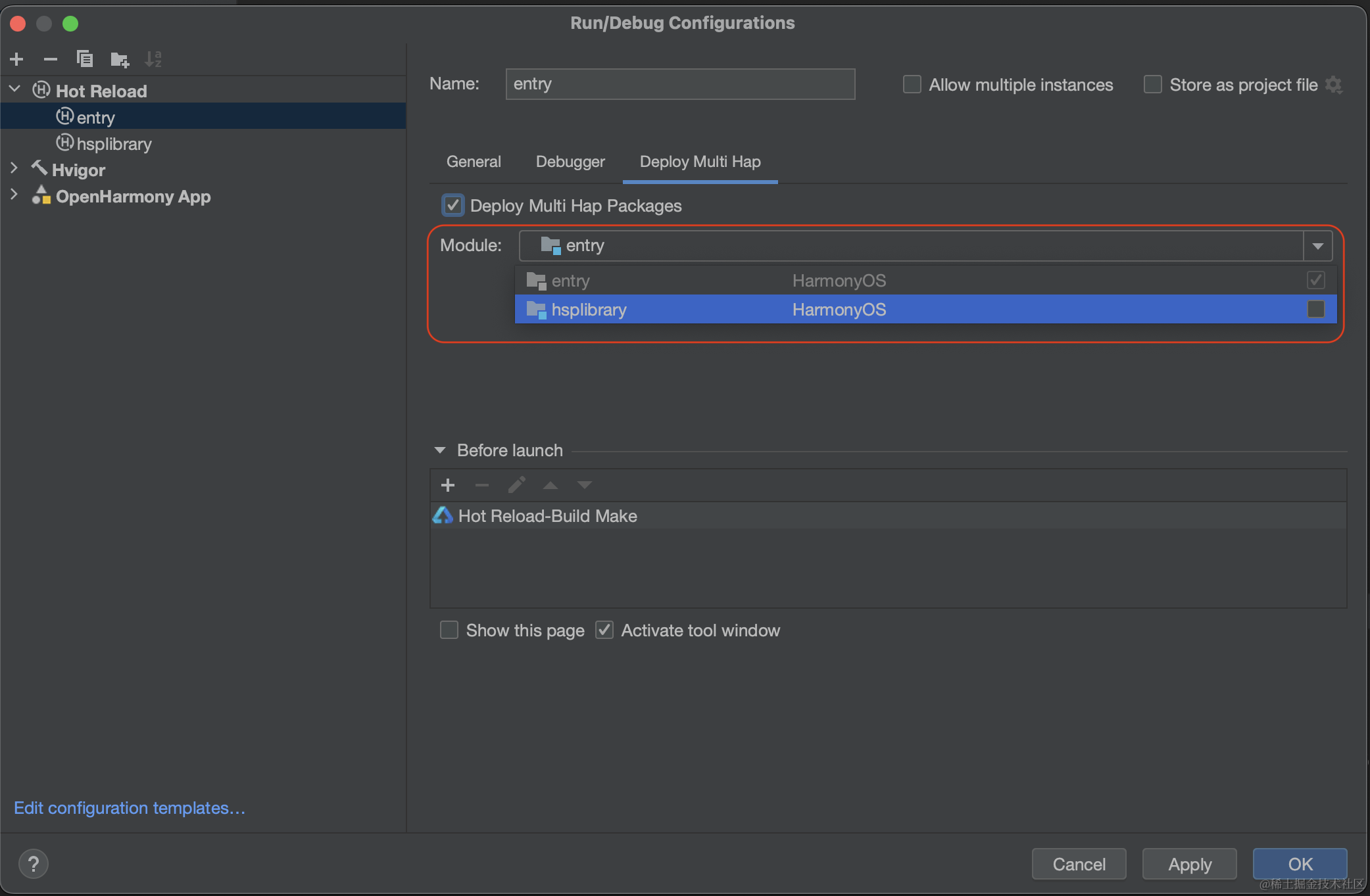The image size is (1370, 896).
Task: Enable Allow multiple instances checkbox
Action: (912, 85)
